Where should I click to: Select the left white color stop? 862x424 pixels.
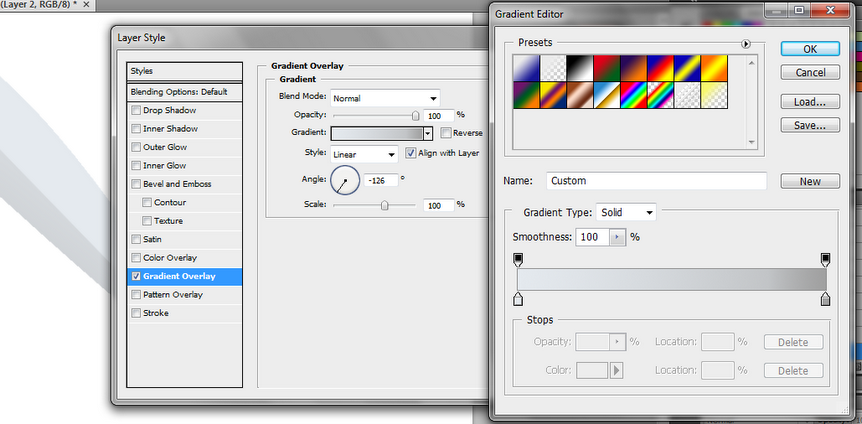(518, 299)
